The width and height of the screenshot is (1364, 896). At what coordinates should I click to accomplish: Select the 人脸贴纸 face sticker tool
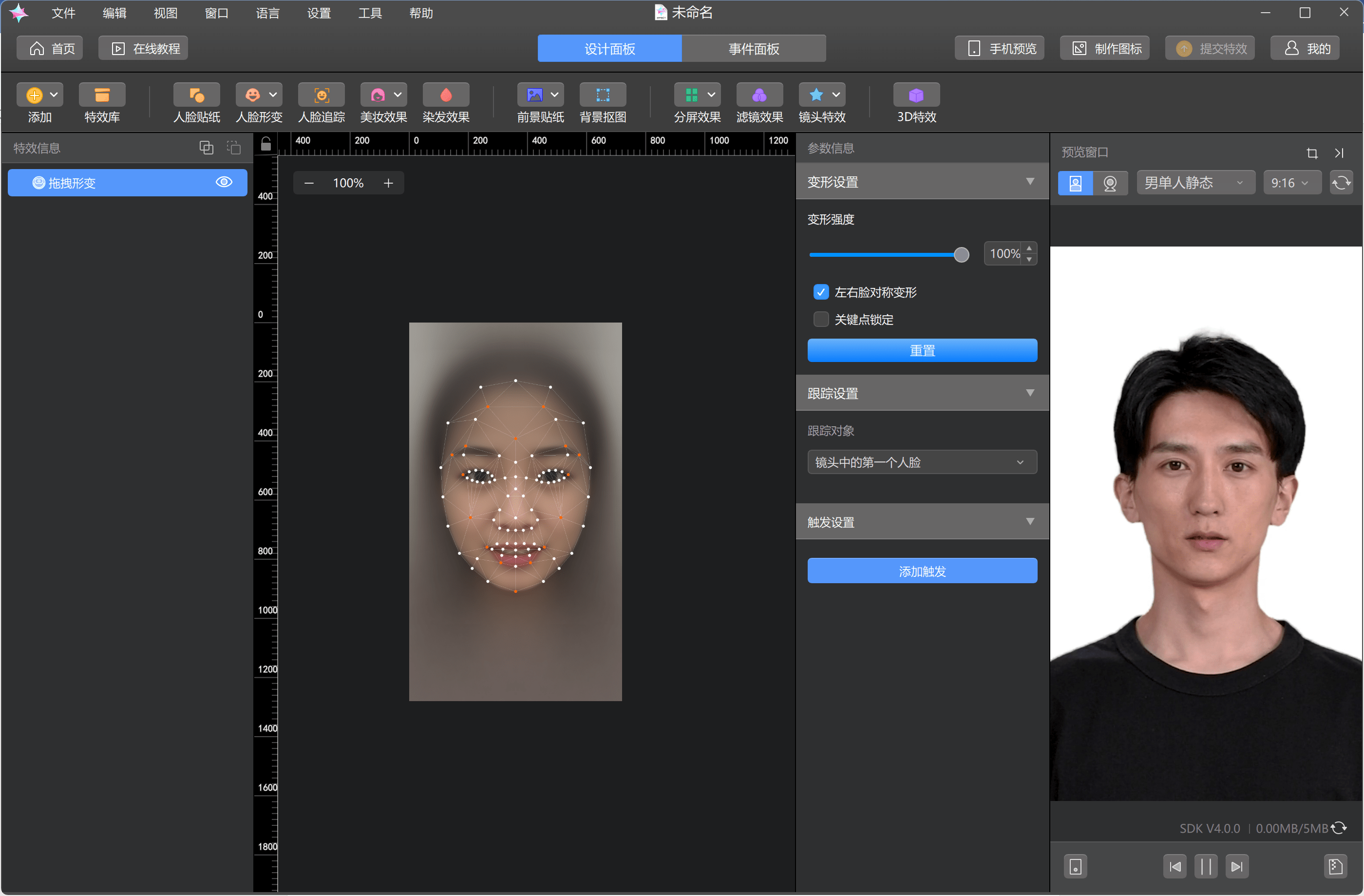[x=196, y=95]
